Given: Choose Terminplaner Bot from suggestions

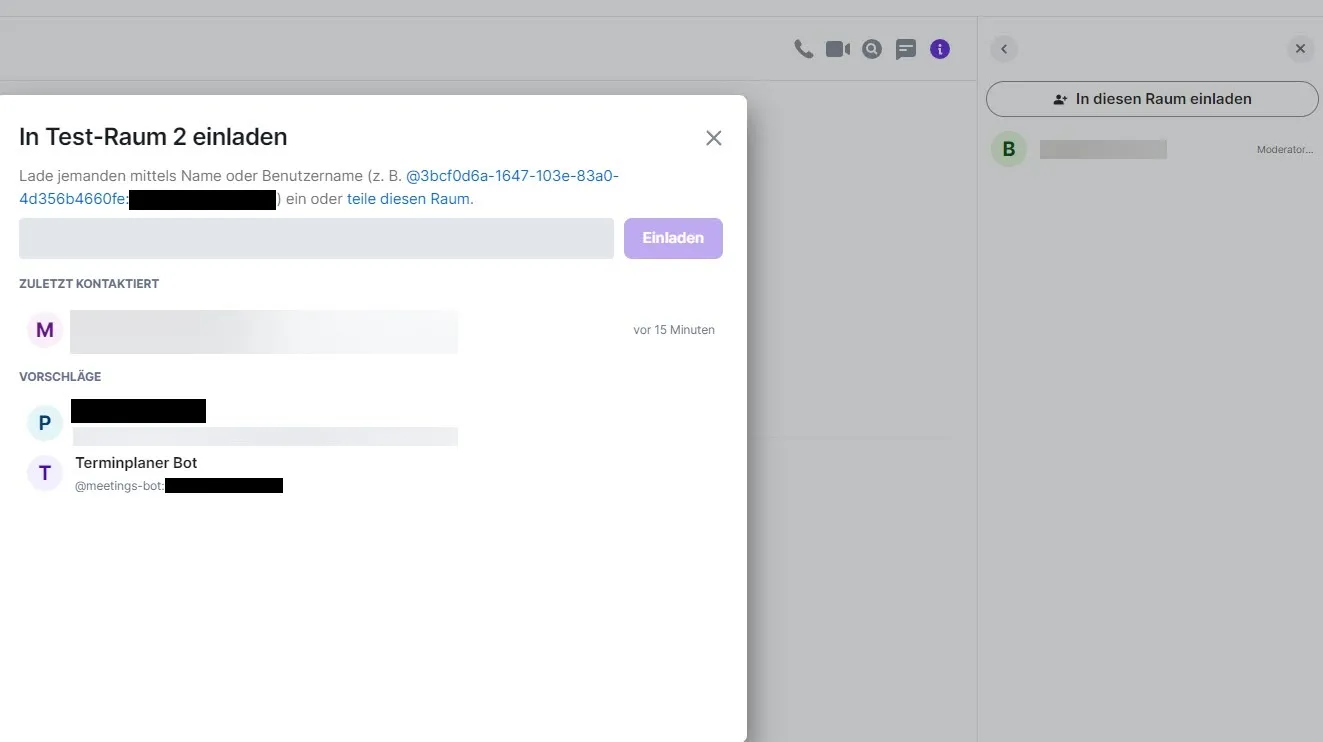Looking at the screenshot, I should [x=136, y=463].
